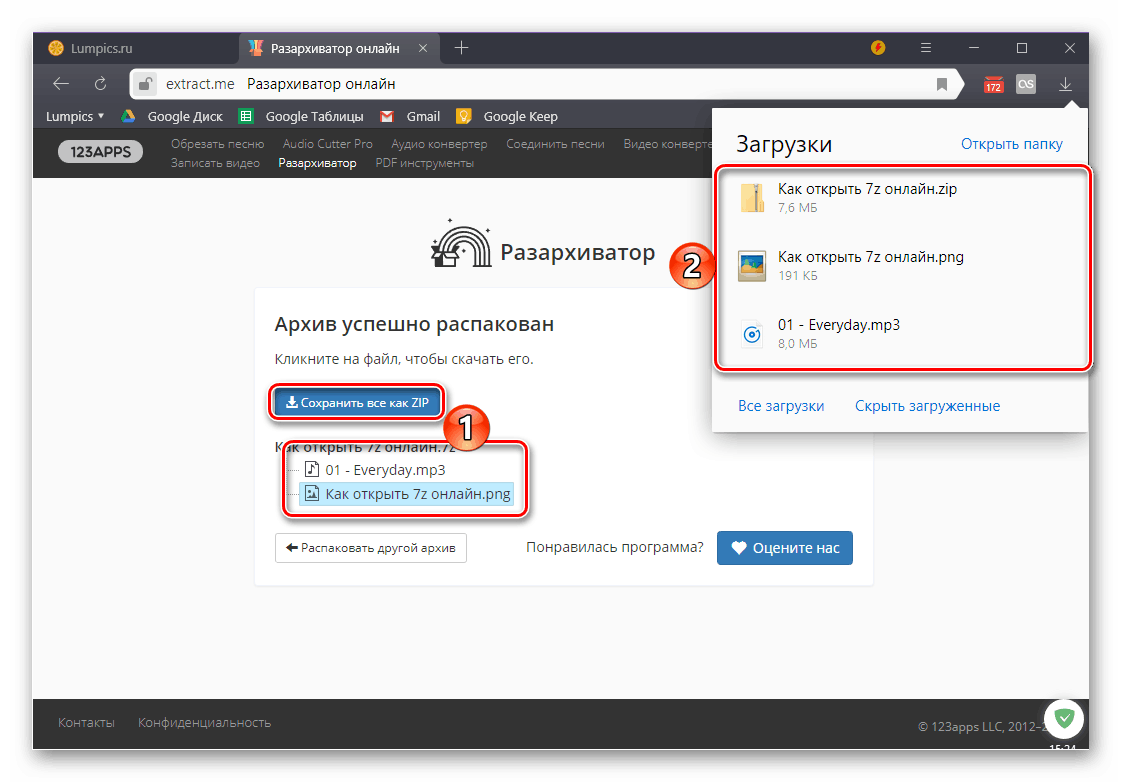Click the address bar showing extract.me
Screen dimensions: 1121x782
tap(547, 84)
